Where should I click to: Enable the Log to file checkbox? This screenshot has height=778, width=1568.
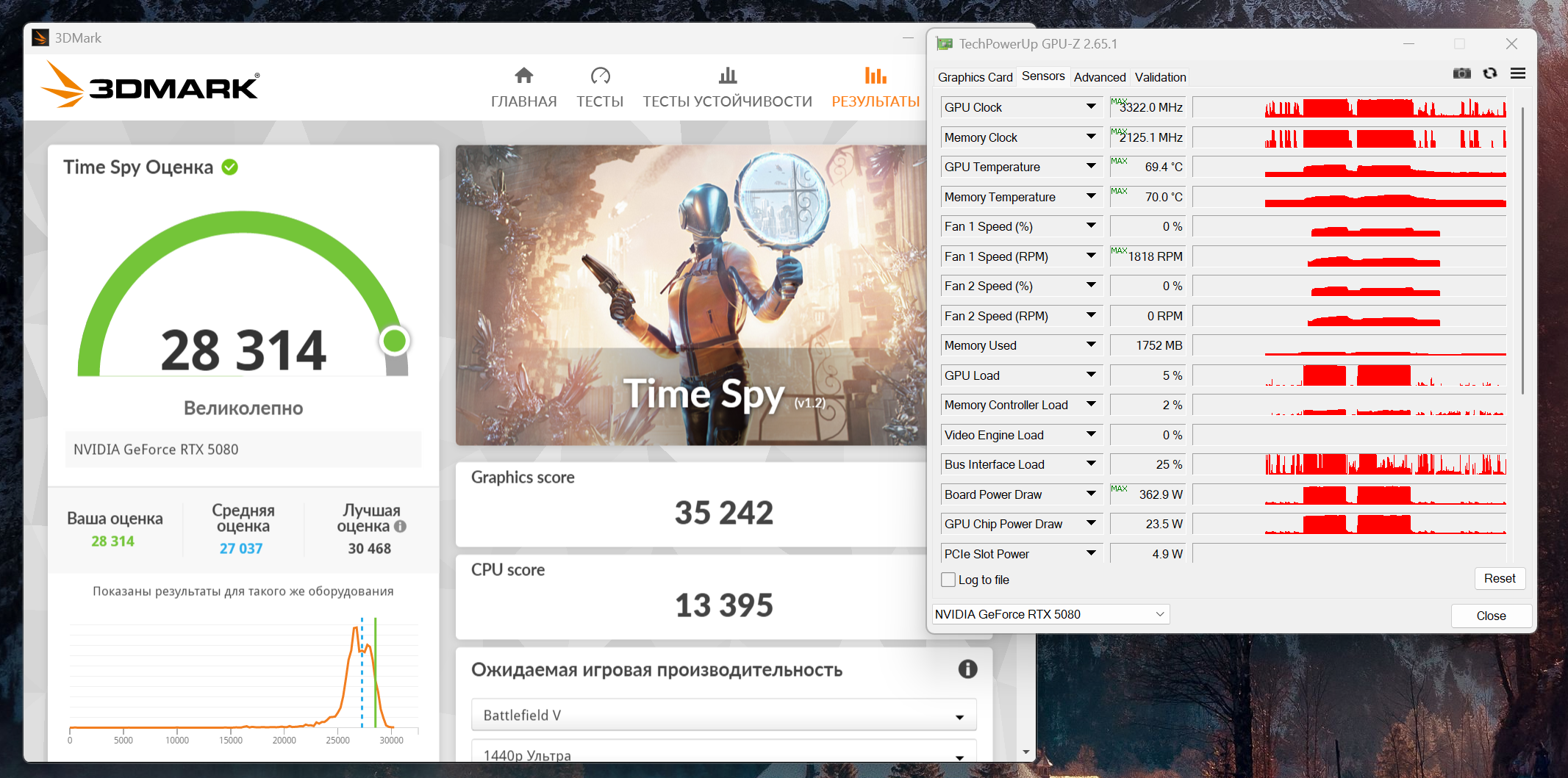[948, 580]
